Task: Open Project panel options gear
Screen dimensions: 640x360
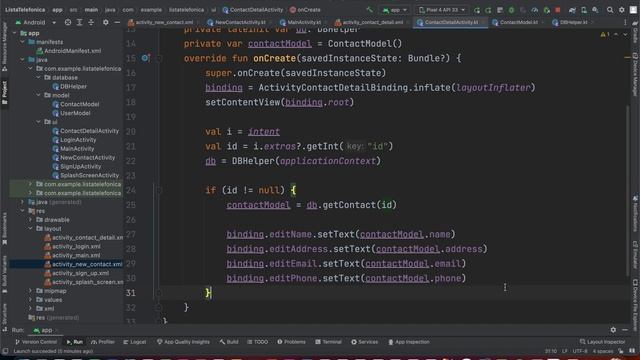Action: [x=106, y=22]
